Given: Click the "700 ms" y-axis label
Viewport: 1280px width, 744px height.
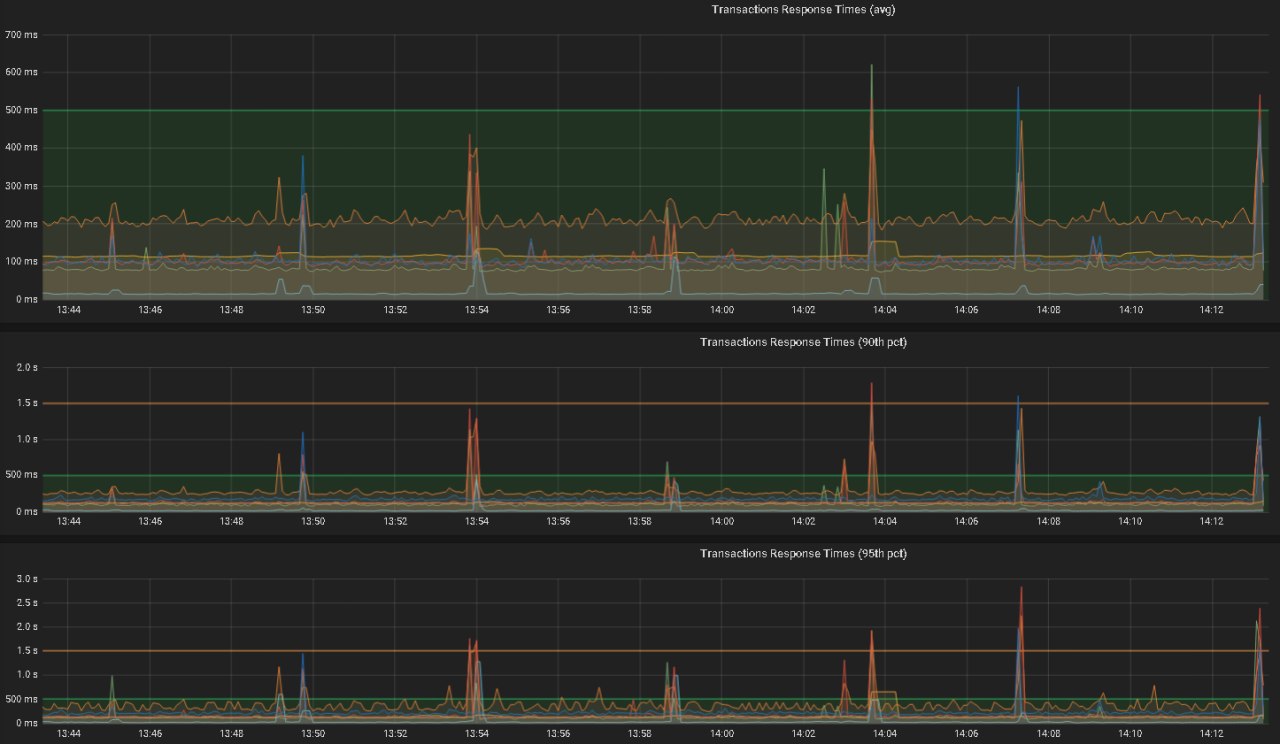Looking at the screenshot, I should (21, 35).
